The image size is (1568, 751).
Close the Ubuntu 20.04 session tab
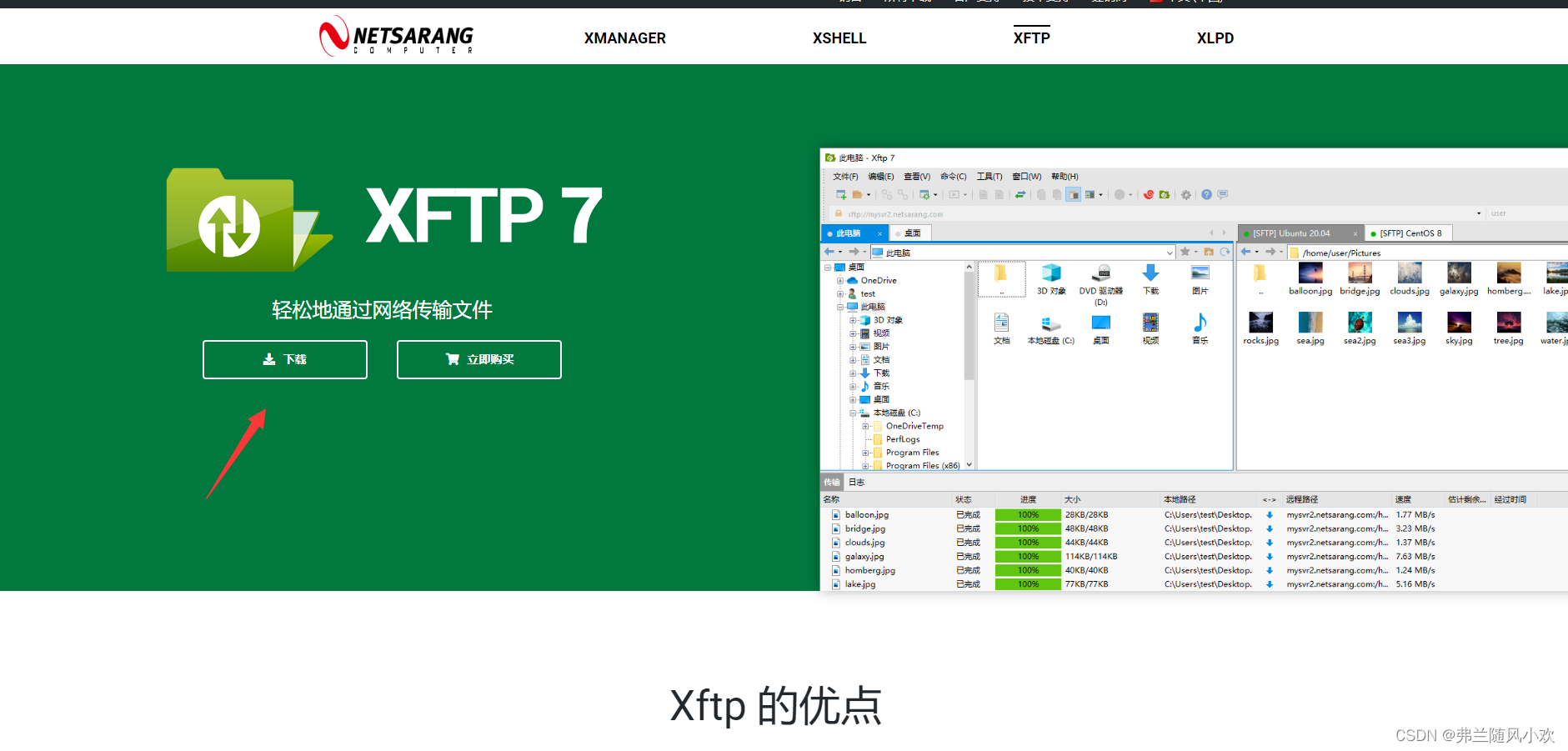pos(1355,234)
